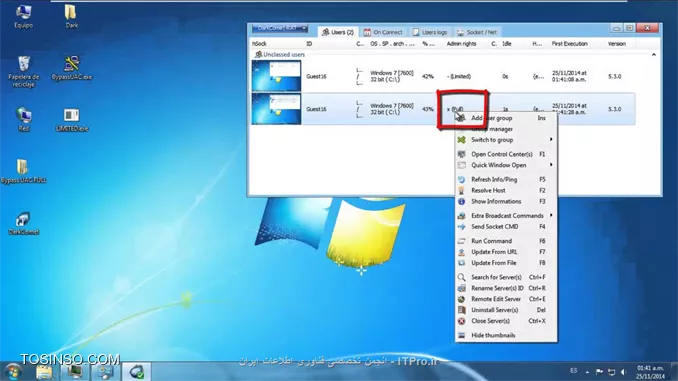Image resolution: width=678 pixels, height=381 pixels.
Task: Choose Hide thumbnails menu entry
Action: coord(506,335)
